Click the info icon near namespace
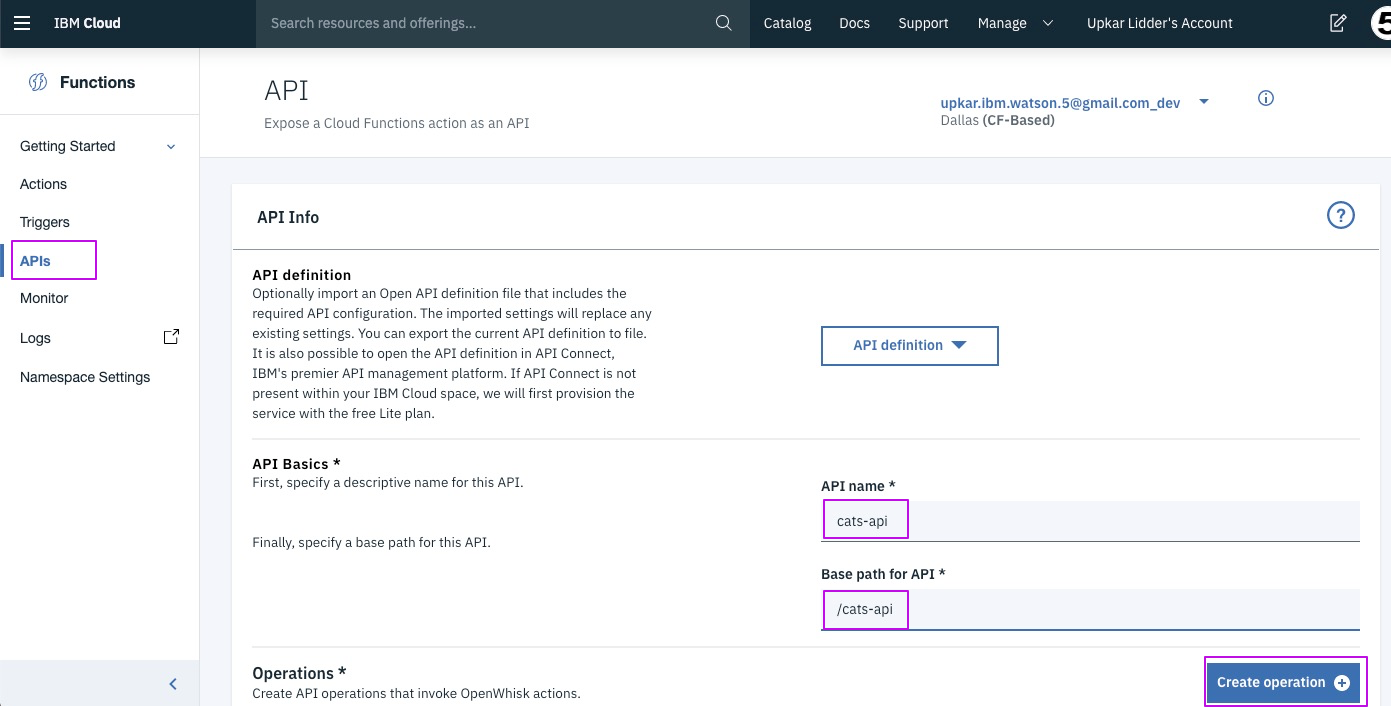 pyautogui.click(x=1266, y=98)
